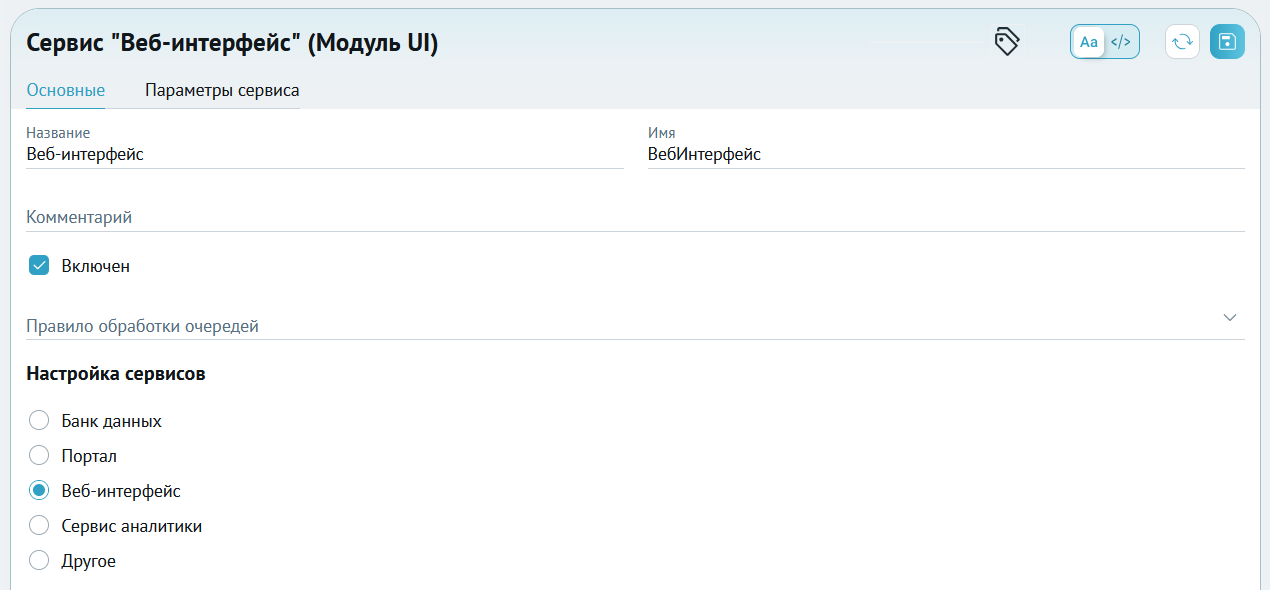
Task: Click the refresh arrows icon
Action: [1182, 42]
